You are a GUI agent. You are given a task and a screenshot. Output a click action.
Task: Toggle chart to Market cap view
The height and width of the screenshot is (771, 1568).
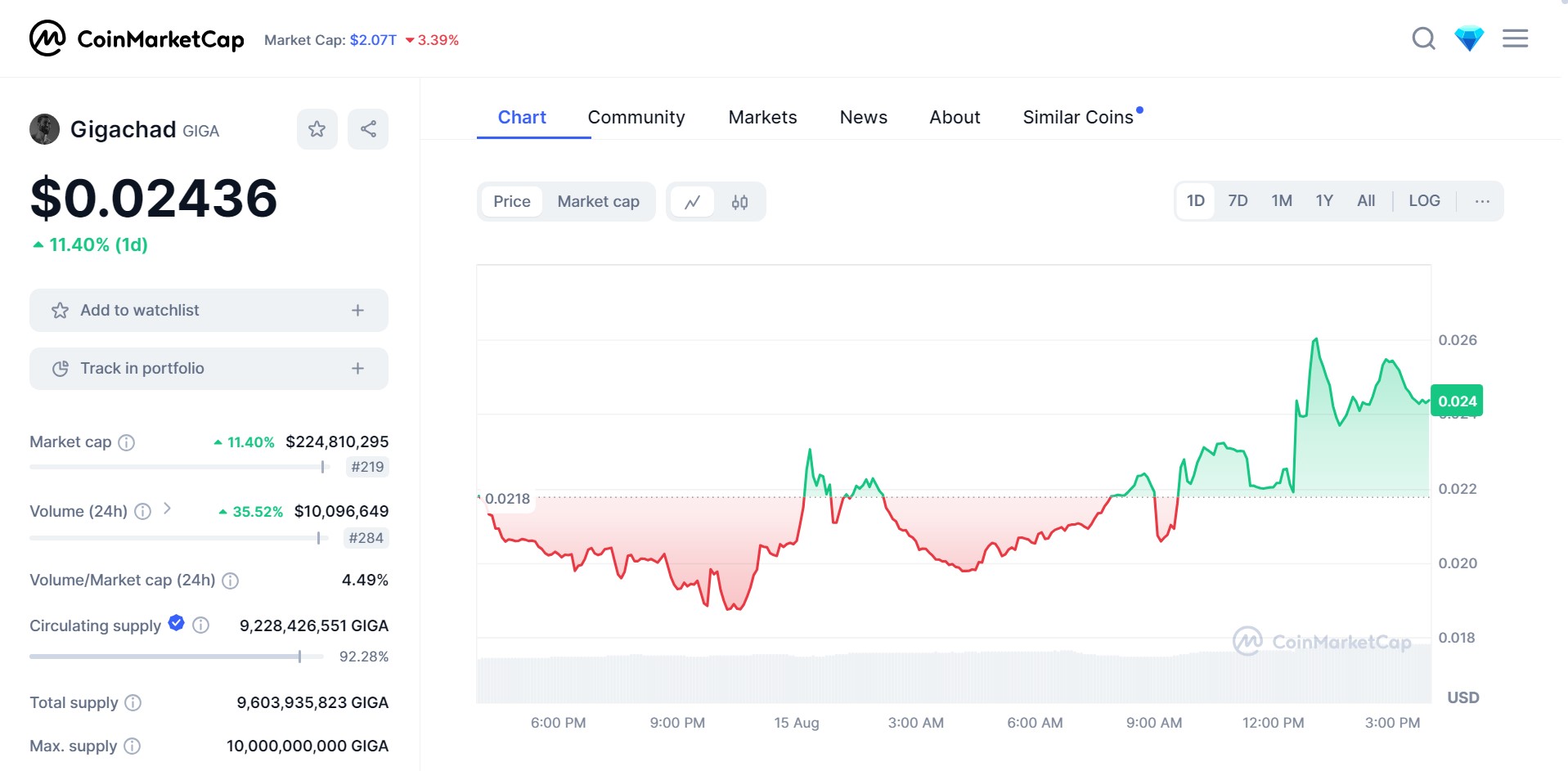(x=598, y=202)
